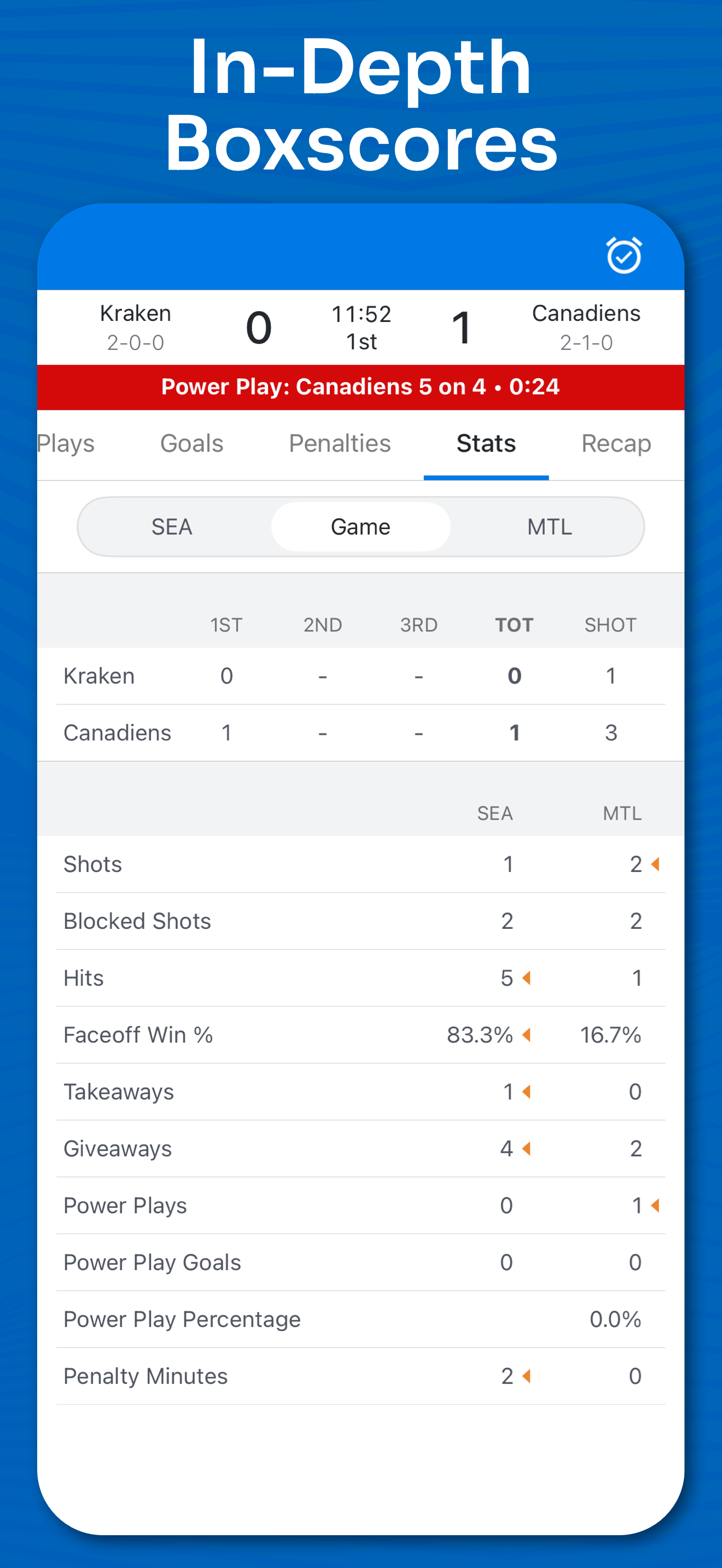Tap the alarm clock game alert icon

coord(624,256)
